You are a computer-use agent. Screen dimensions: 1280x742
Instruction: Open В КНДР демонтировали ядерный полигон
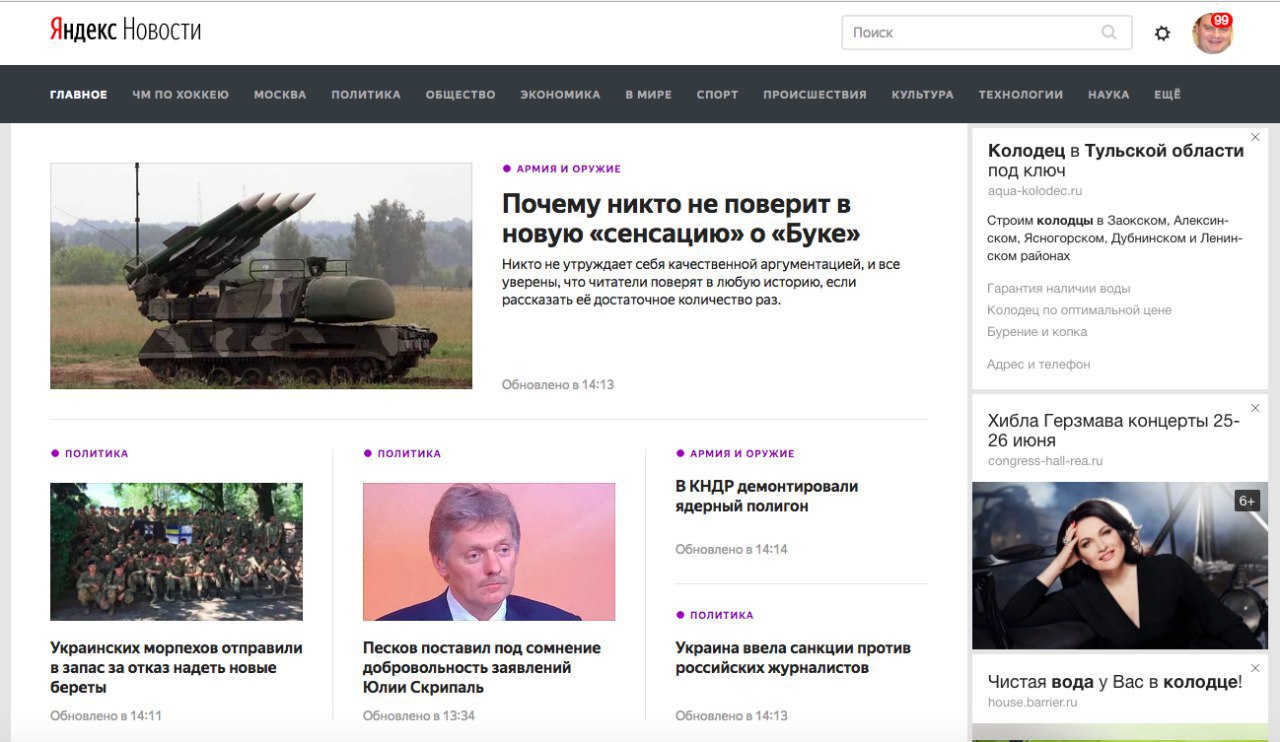[x=767, y=497]
